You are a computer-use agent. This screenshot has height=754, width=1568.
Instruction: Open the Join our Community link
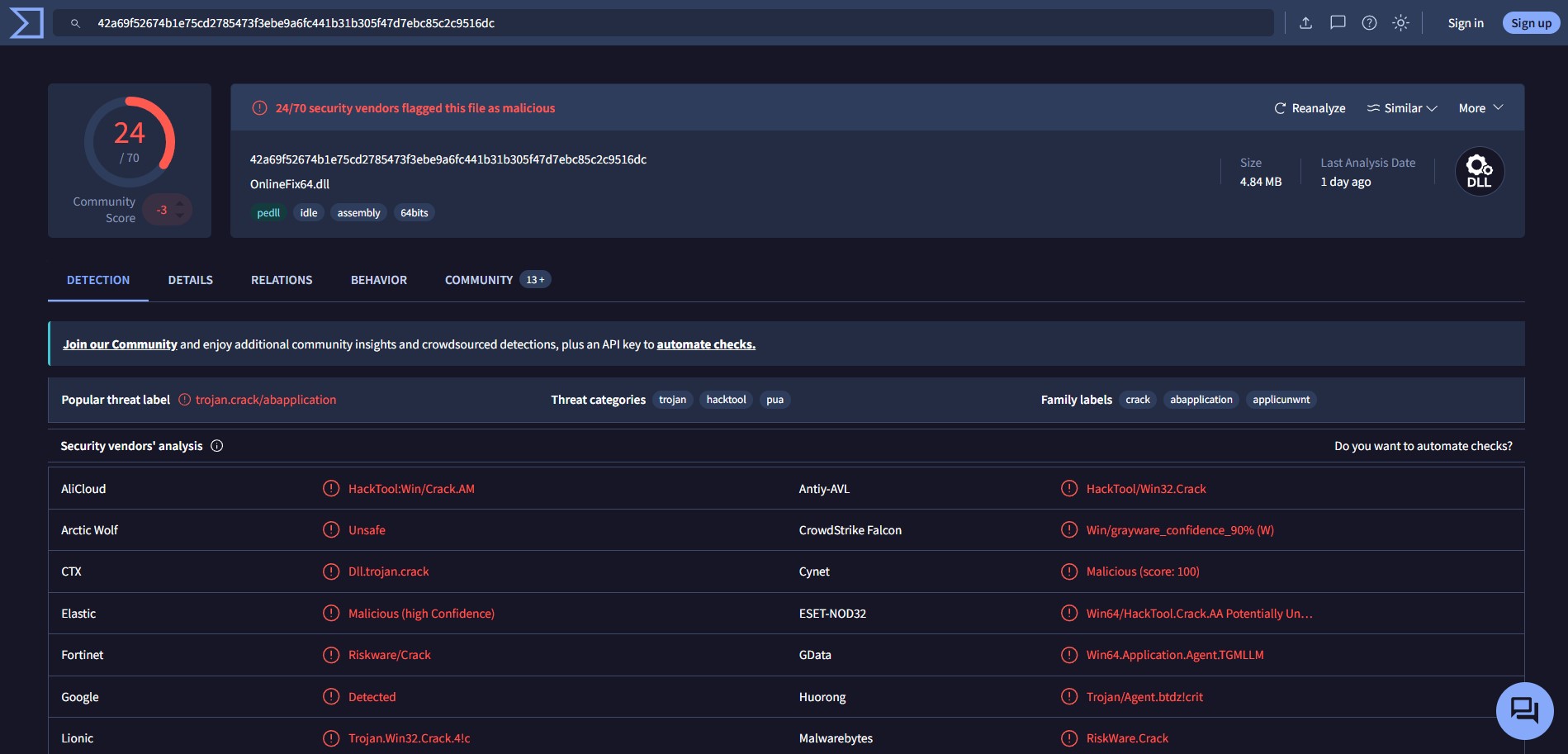pos(120,344)
